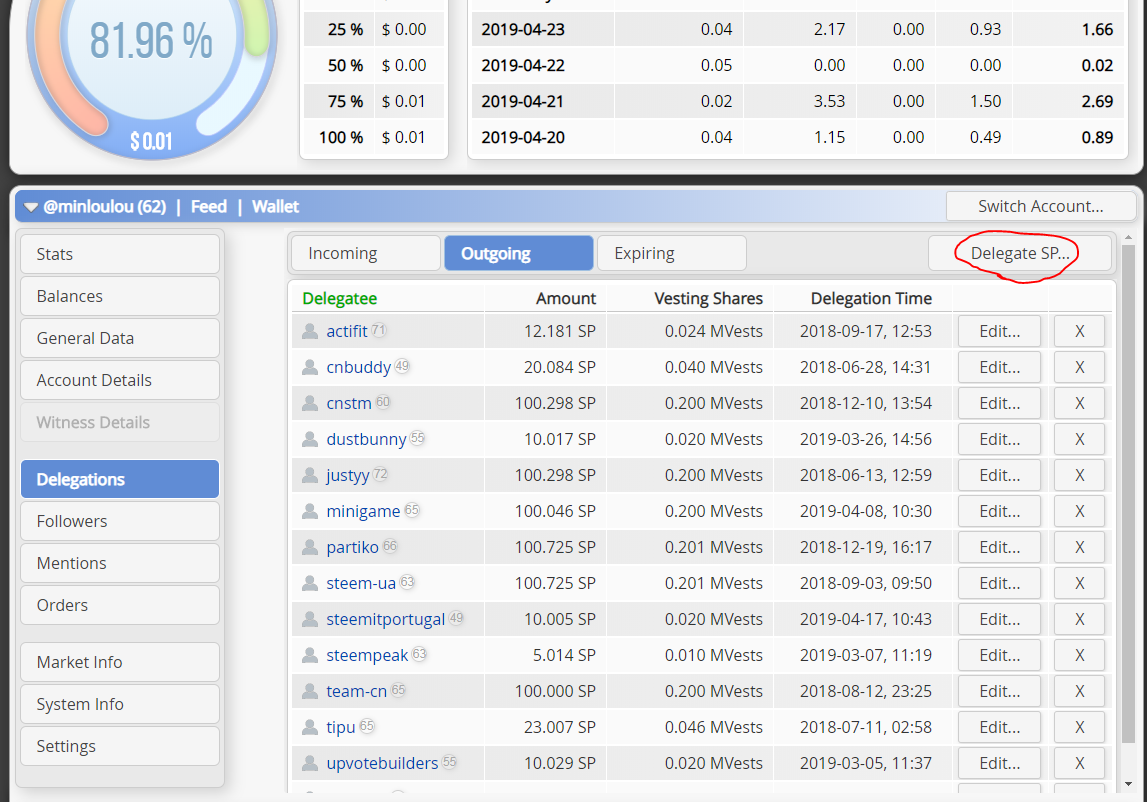The width and height of the screenshot is (1147, 802).
Task: Open the steemitportugal account link
Action: (386, 619)
